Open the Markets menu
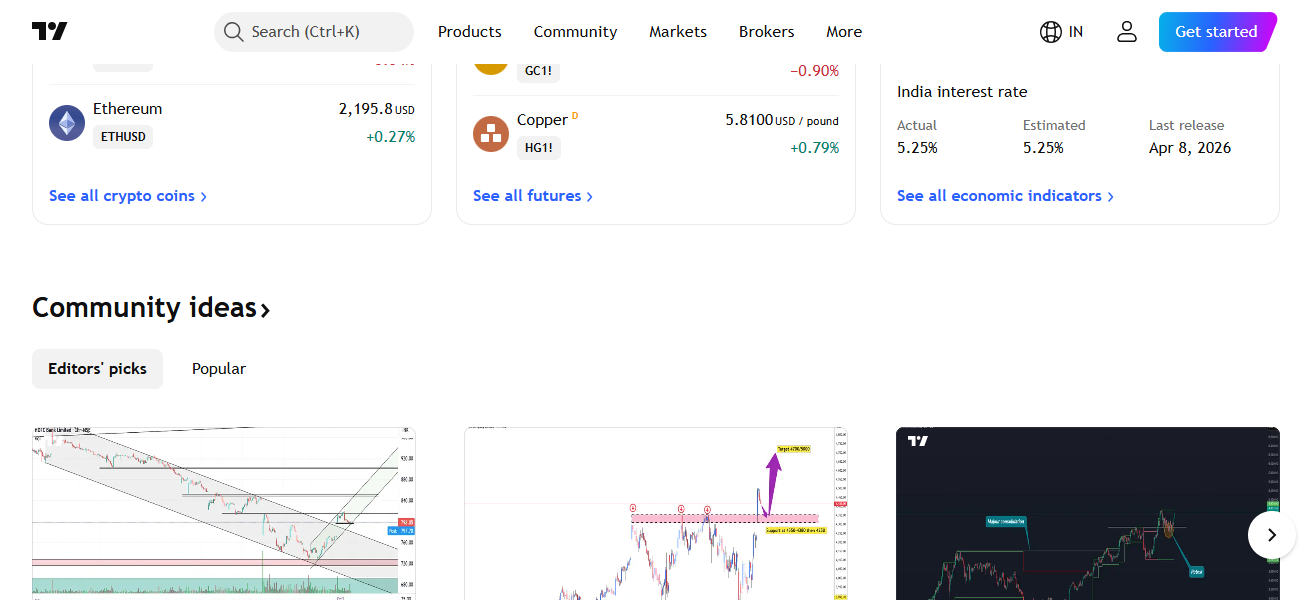The width and height of the screenshot is (1312, 600). [677, 31]
